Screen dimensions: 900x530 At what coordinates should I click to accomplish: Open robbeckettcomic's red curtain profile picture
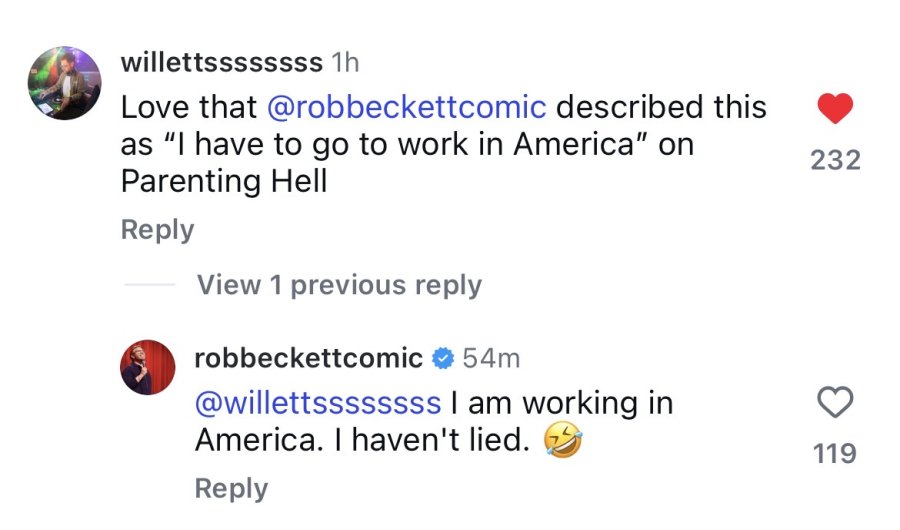148,367
